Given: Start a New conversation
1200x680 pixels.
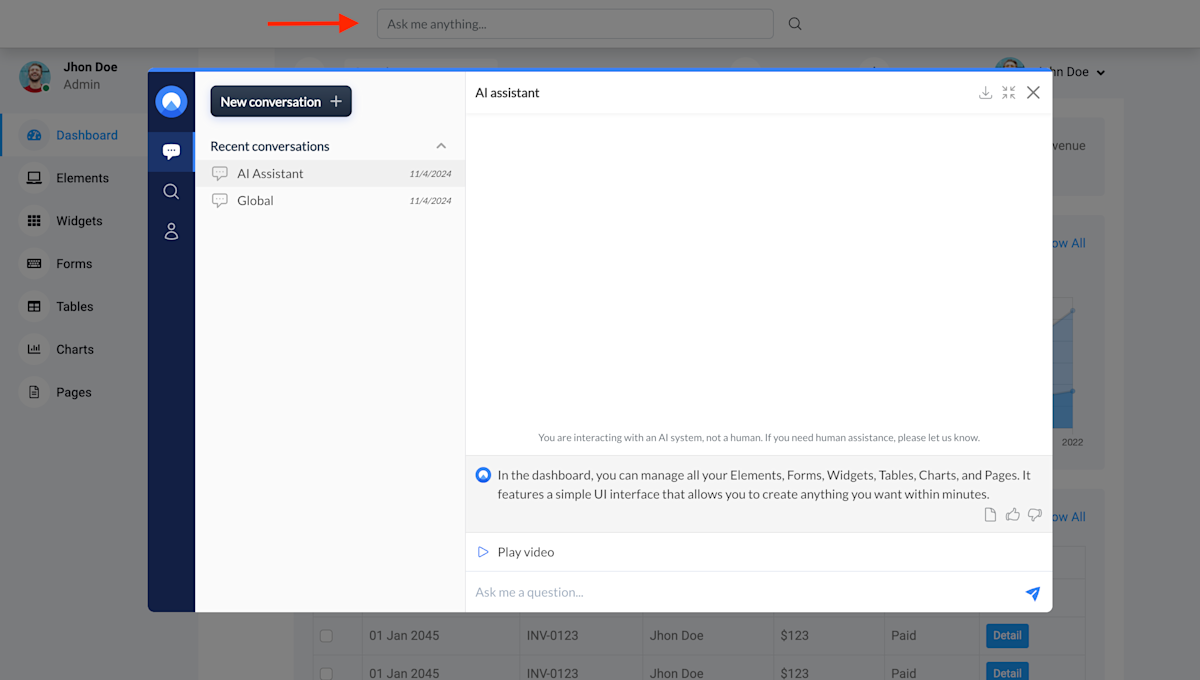Looking at the screenshot, I should [x=280, y=101].
